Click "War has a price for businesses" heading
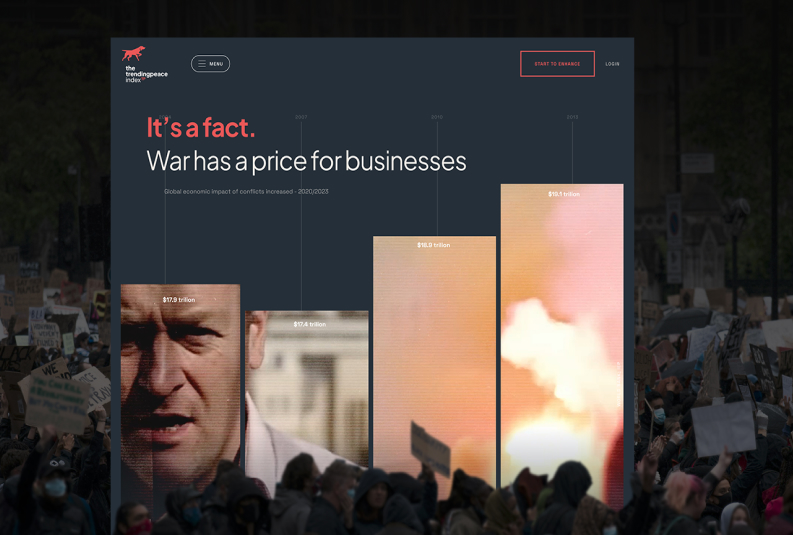Viewport: 793px width, 535px height. point(306,161)
